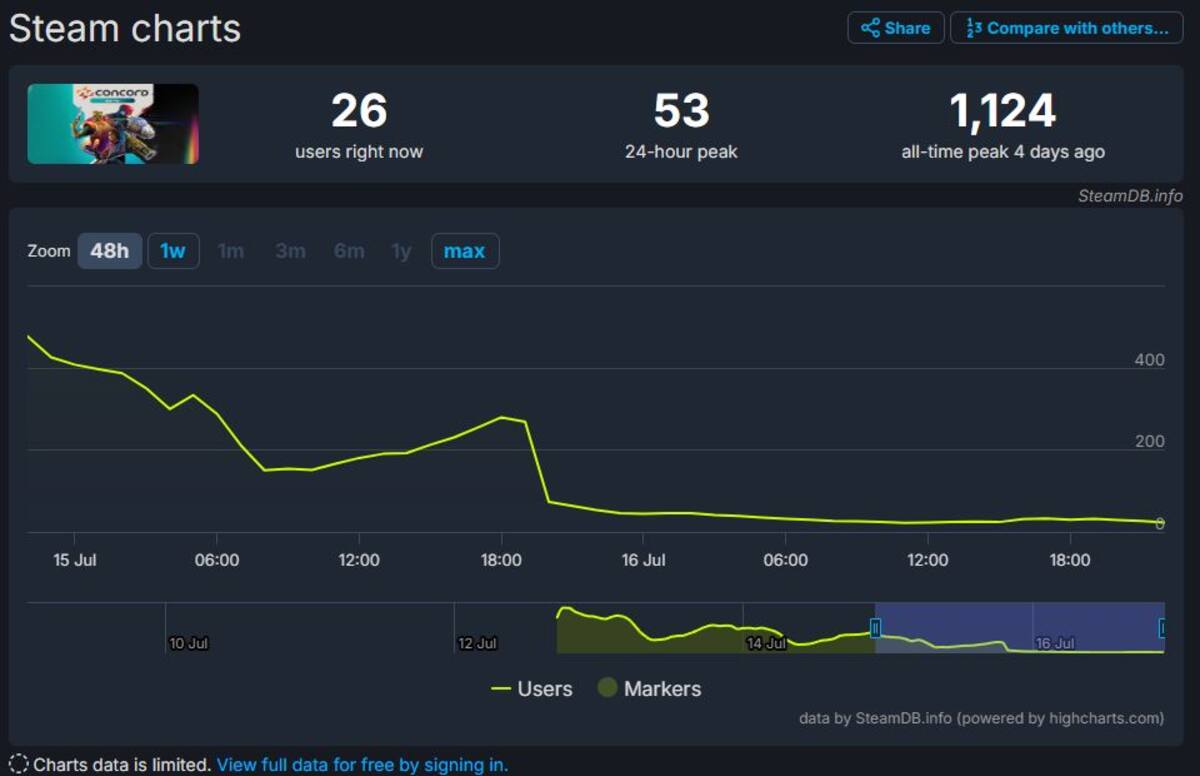This screenshot has height=776, width=1200.
Task: Open Compare with others
Action: tap(1066, 28)
